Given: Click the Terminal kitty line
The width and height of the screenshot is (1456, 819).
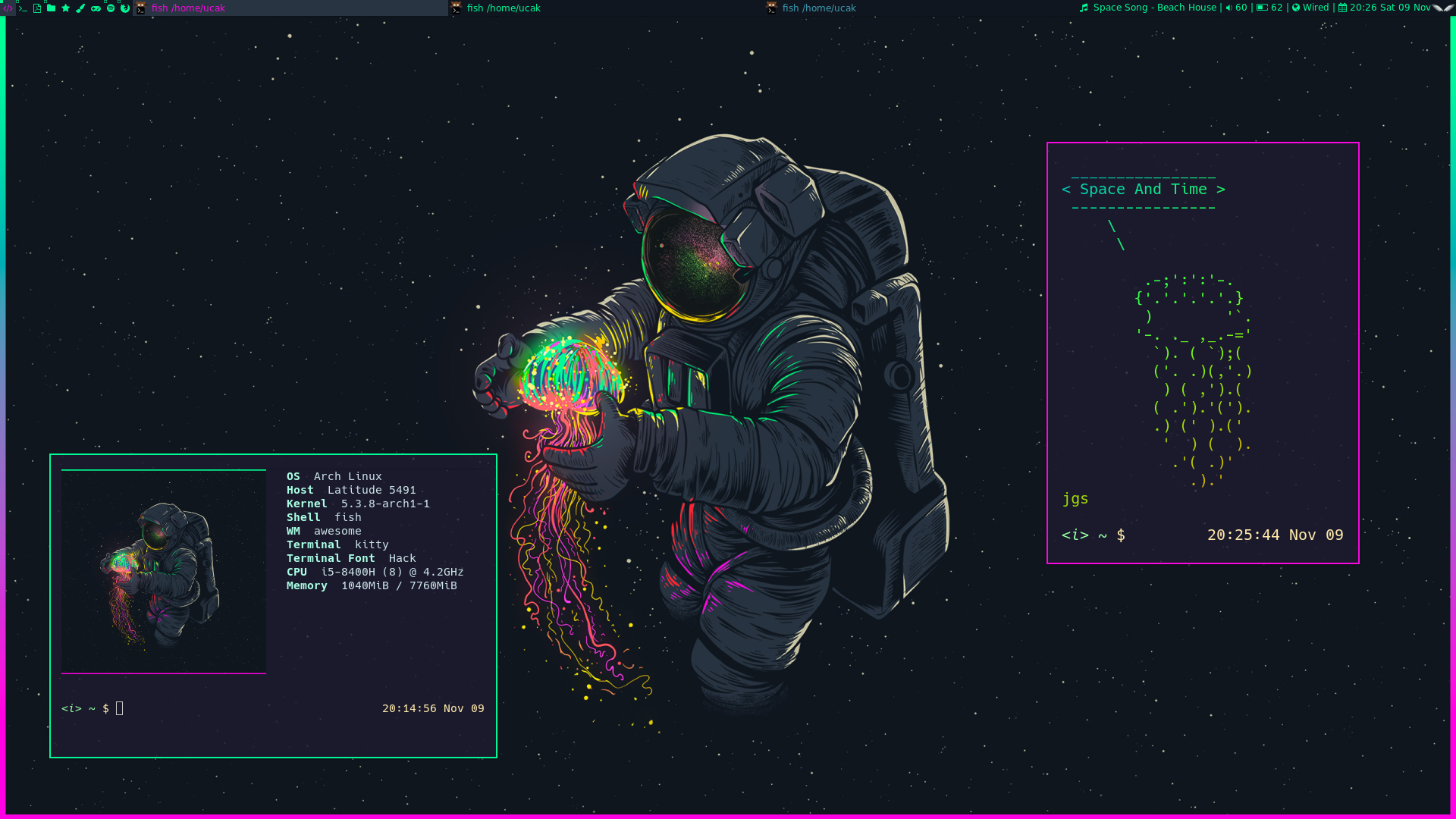Looking at the screenshot, I should click(x=337, y=544).
